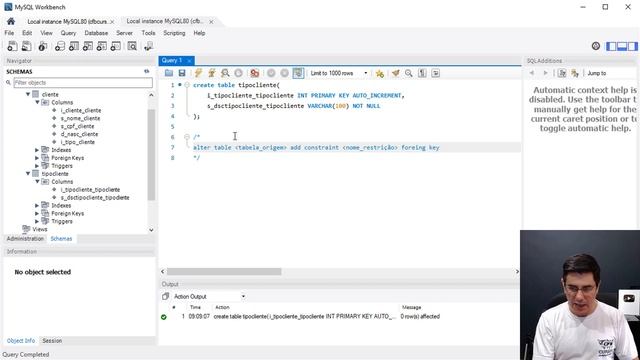Expand Triggers under cliente
The height and width of the screenshot is (360, 640).
37,166
